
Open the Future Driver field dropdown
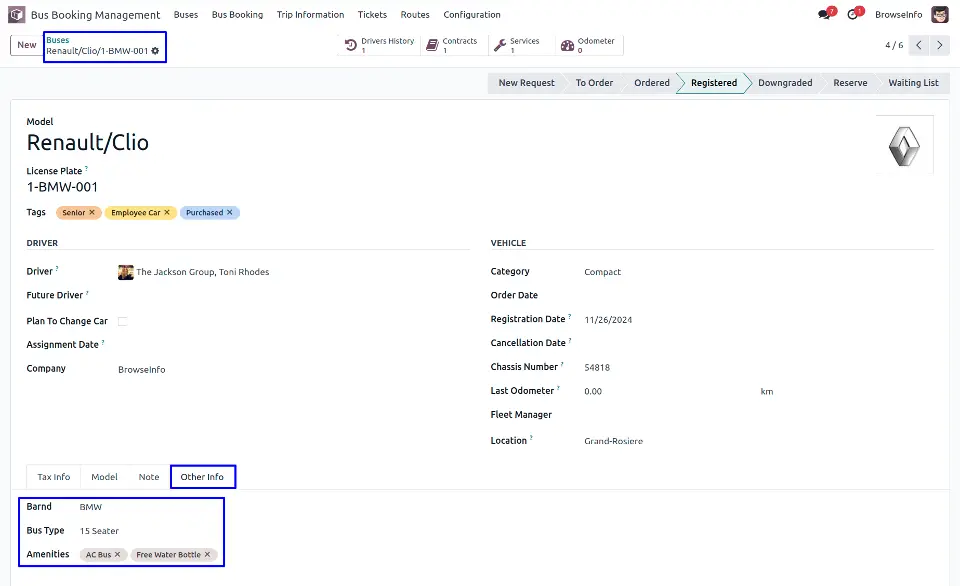click(x=293, y=296)
